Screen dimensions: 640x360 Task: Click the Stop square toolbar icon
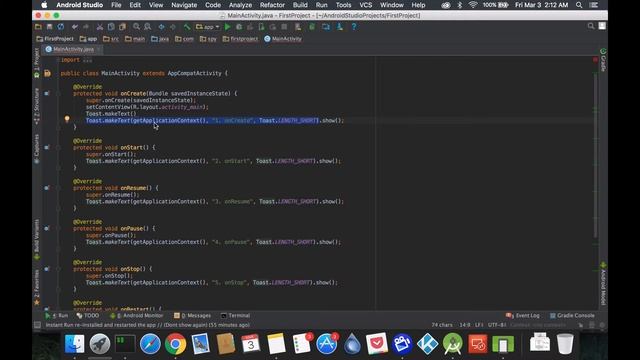pos(284,27)
